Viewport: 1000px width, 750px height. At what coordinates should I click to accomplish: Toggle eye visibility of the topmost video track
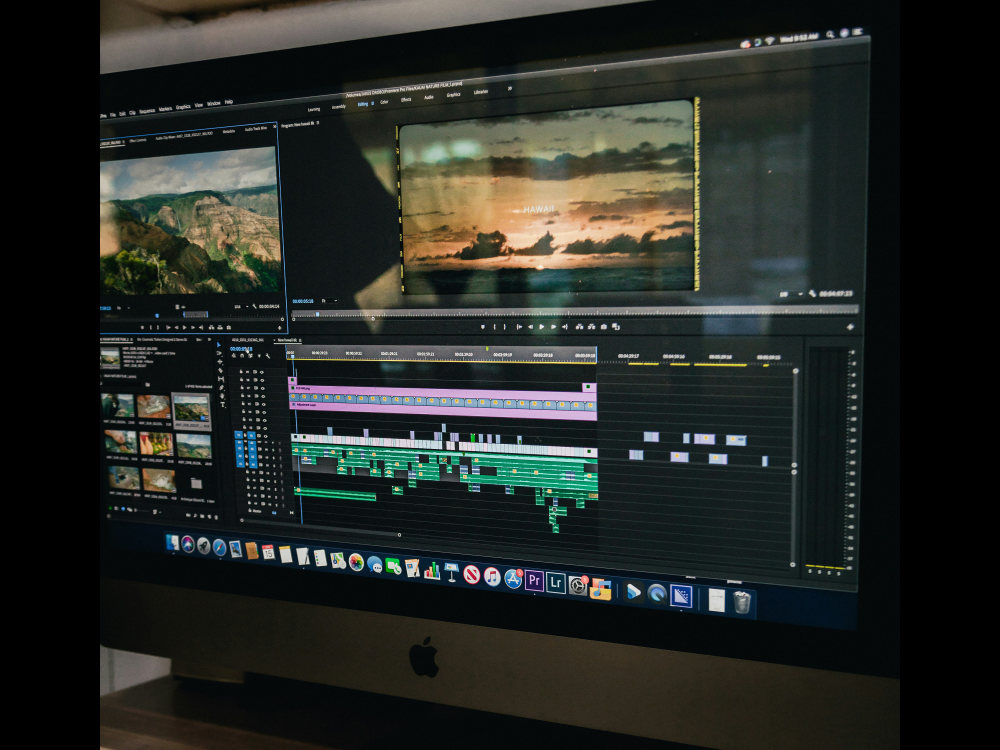[x=261, y=372]
